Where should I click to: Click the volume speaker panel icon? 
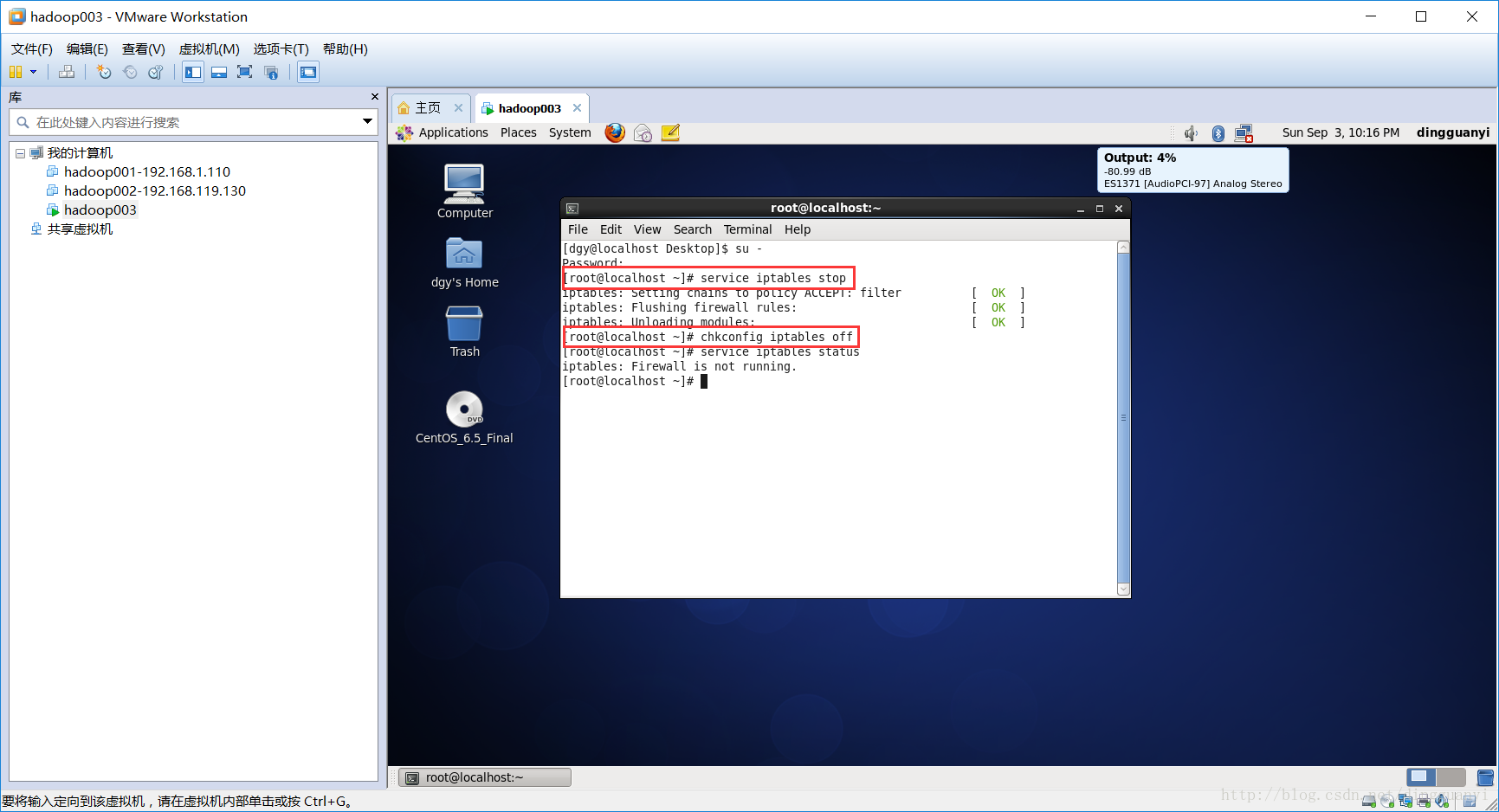tap(1191, 132)
